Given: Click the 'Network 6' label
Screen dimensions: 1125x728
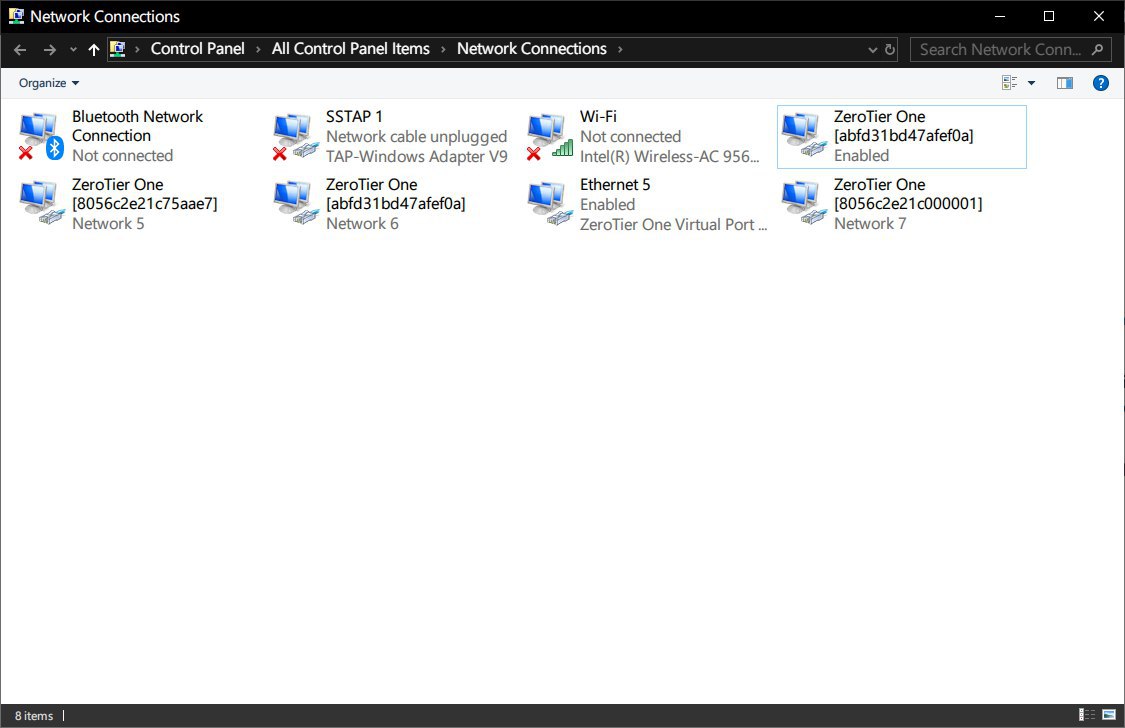Looking at the screenshot, I should pos(362,224).
